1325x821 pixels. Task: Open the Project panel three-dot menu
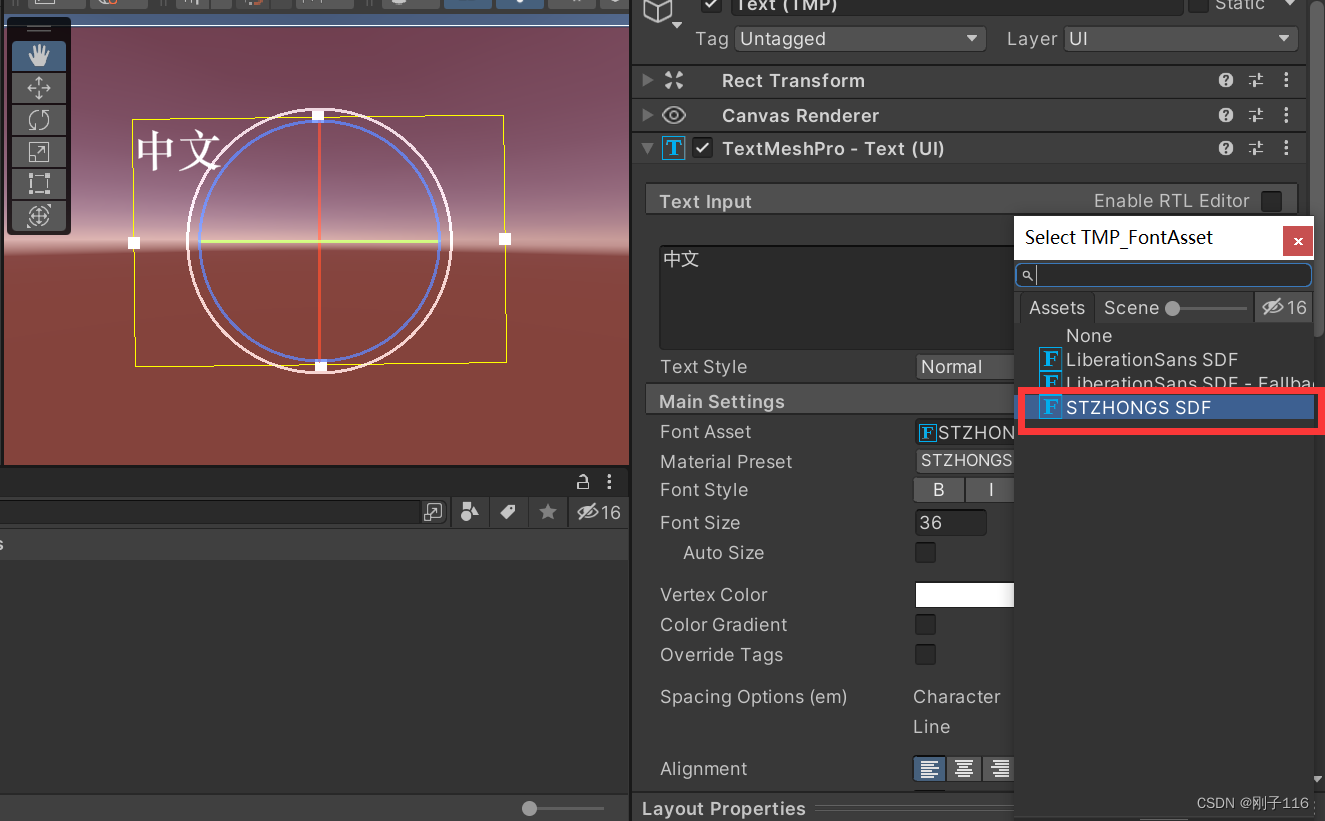609,482
